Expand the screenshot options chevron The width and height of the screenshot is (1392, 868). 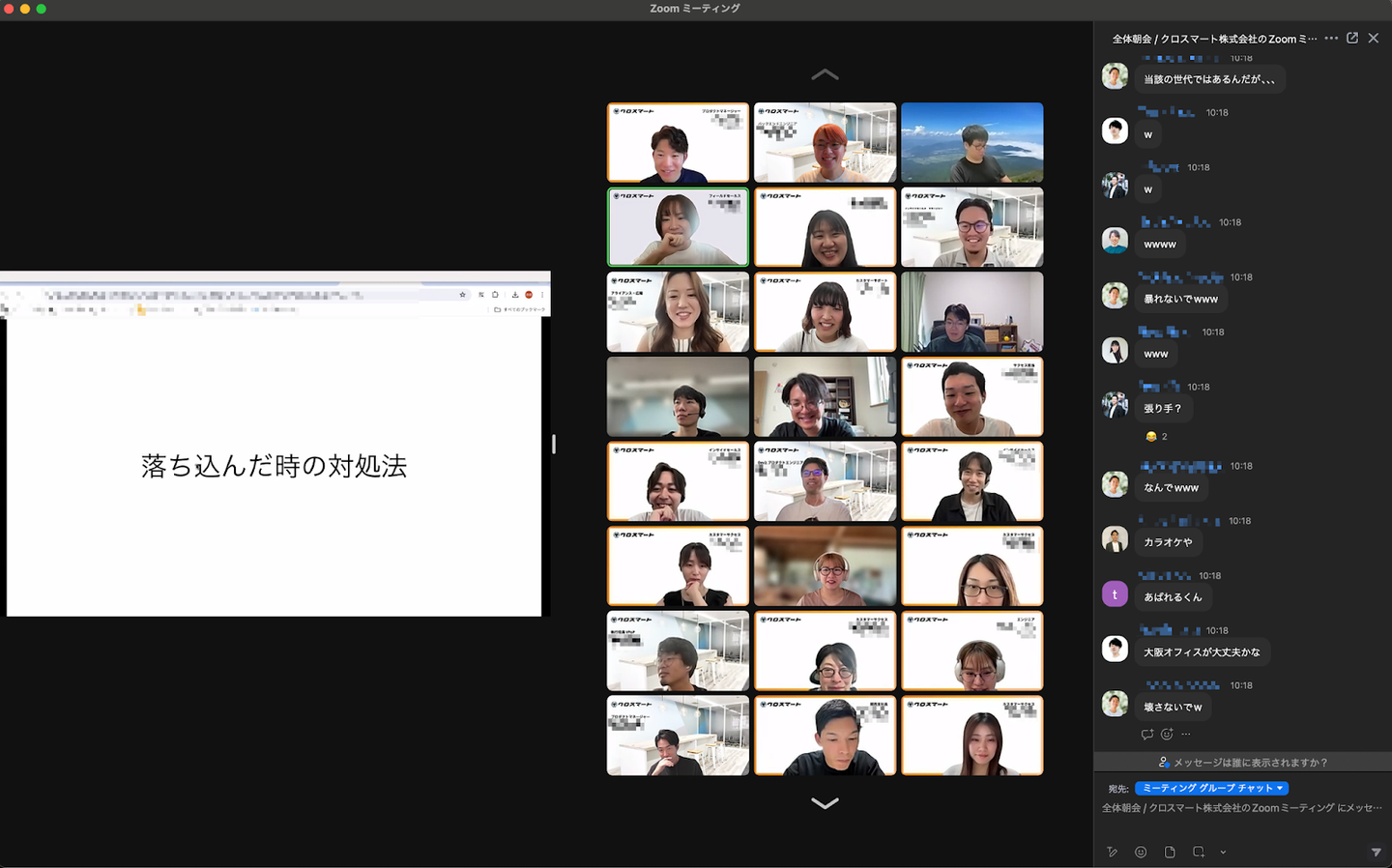tap(1223, 852)
